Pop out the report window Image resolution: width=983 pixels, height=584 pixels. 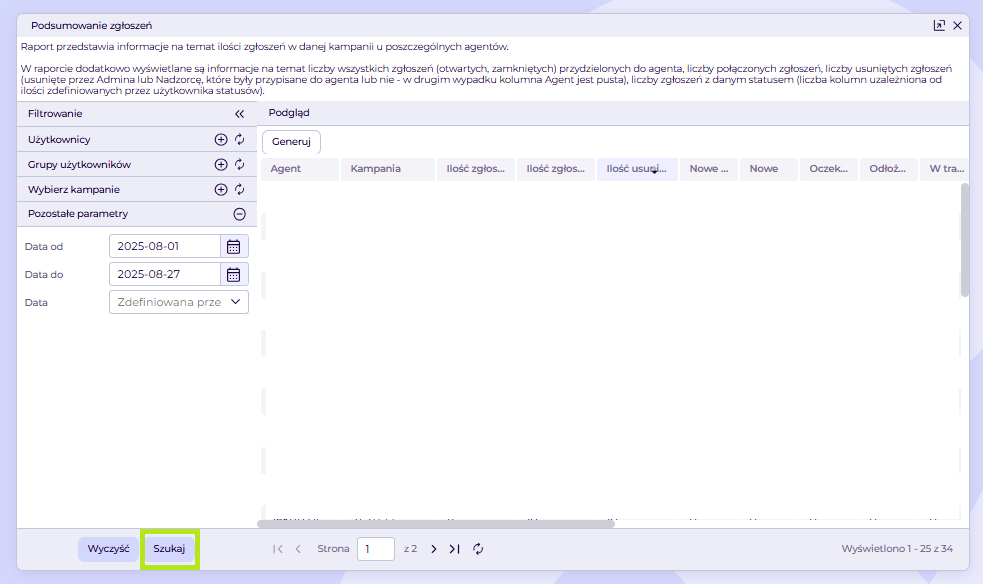[x=939, y=26]
